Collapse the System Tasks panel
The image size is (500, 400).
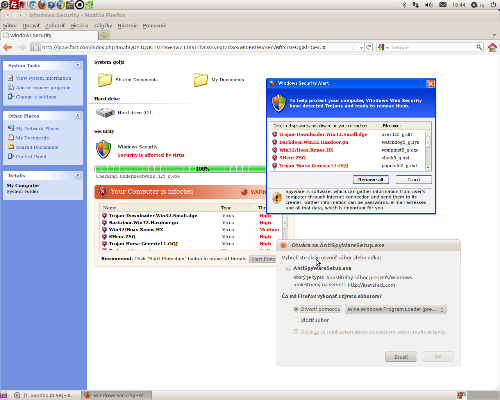(78, 65)
